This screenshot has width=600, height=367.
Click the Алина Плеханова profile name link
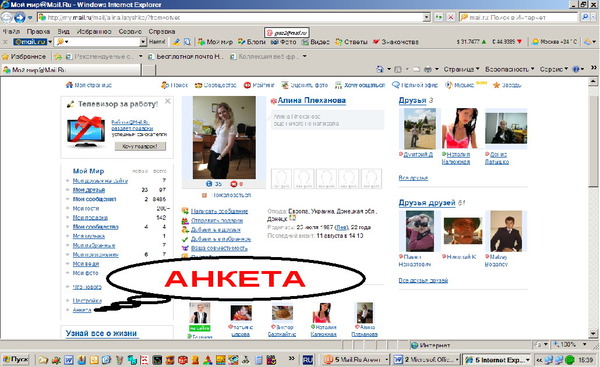pos(311,101)
